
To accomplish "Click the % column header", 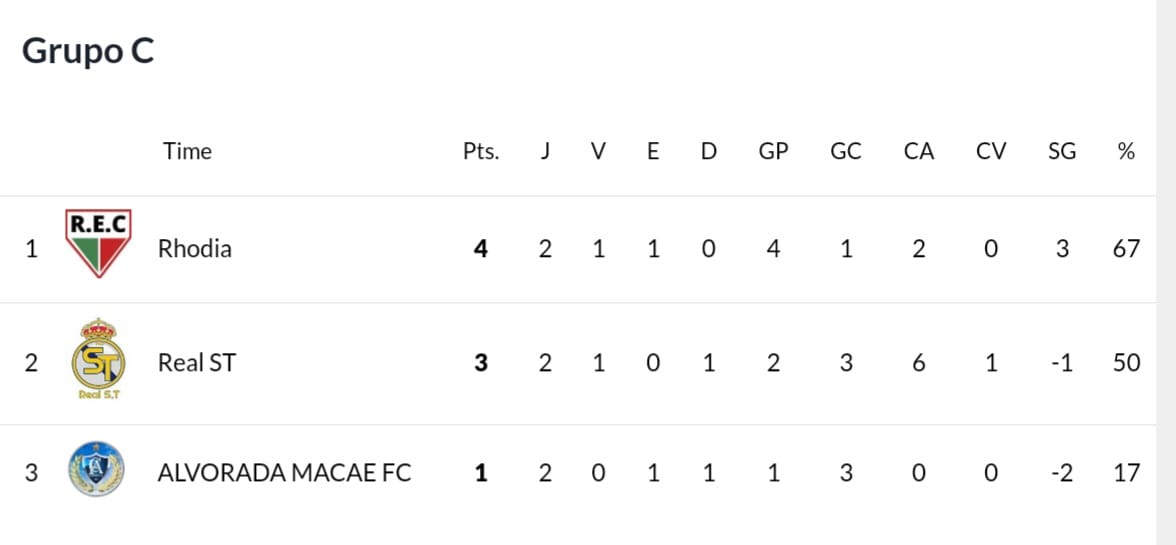I will point(1126,151).
